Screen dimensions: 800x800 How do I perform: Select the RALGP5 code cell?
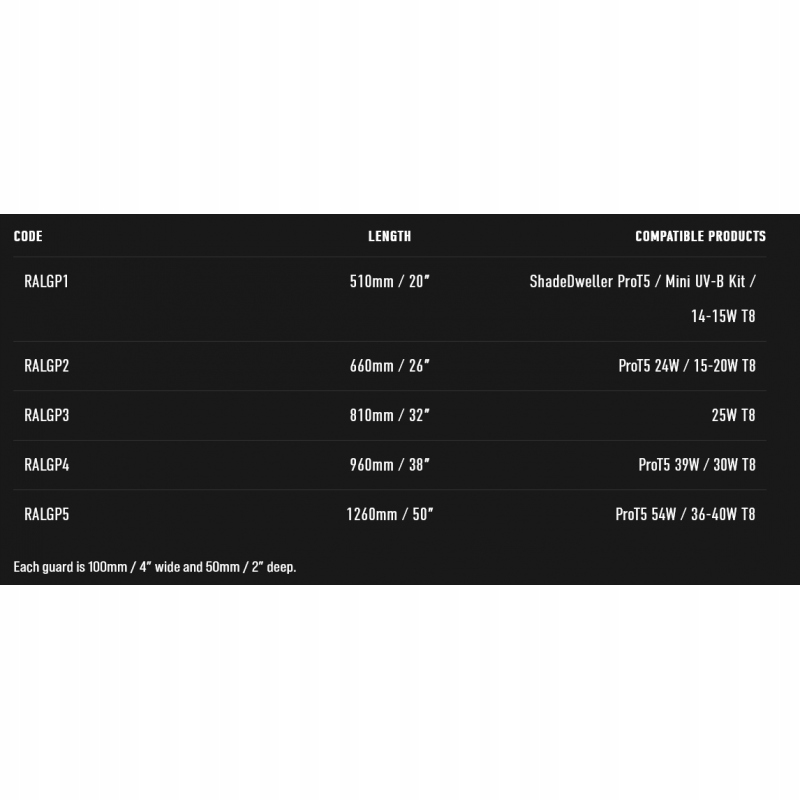(46, 515)
